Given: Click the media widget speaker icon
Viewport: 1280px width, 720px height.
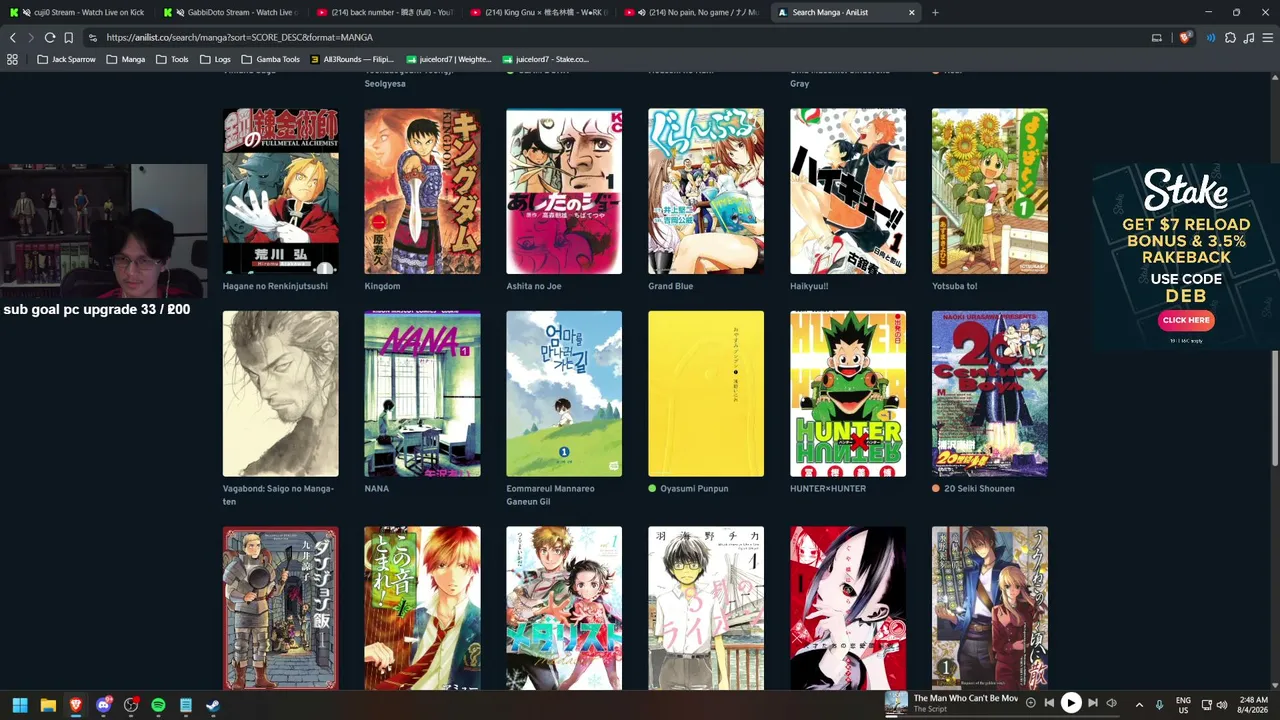Looking at the screenshot, I should [1111, 703].
